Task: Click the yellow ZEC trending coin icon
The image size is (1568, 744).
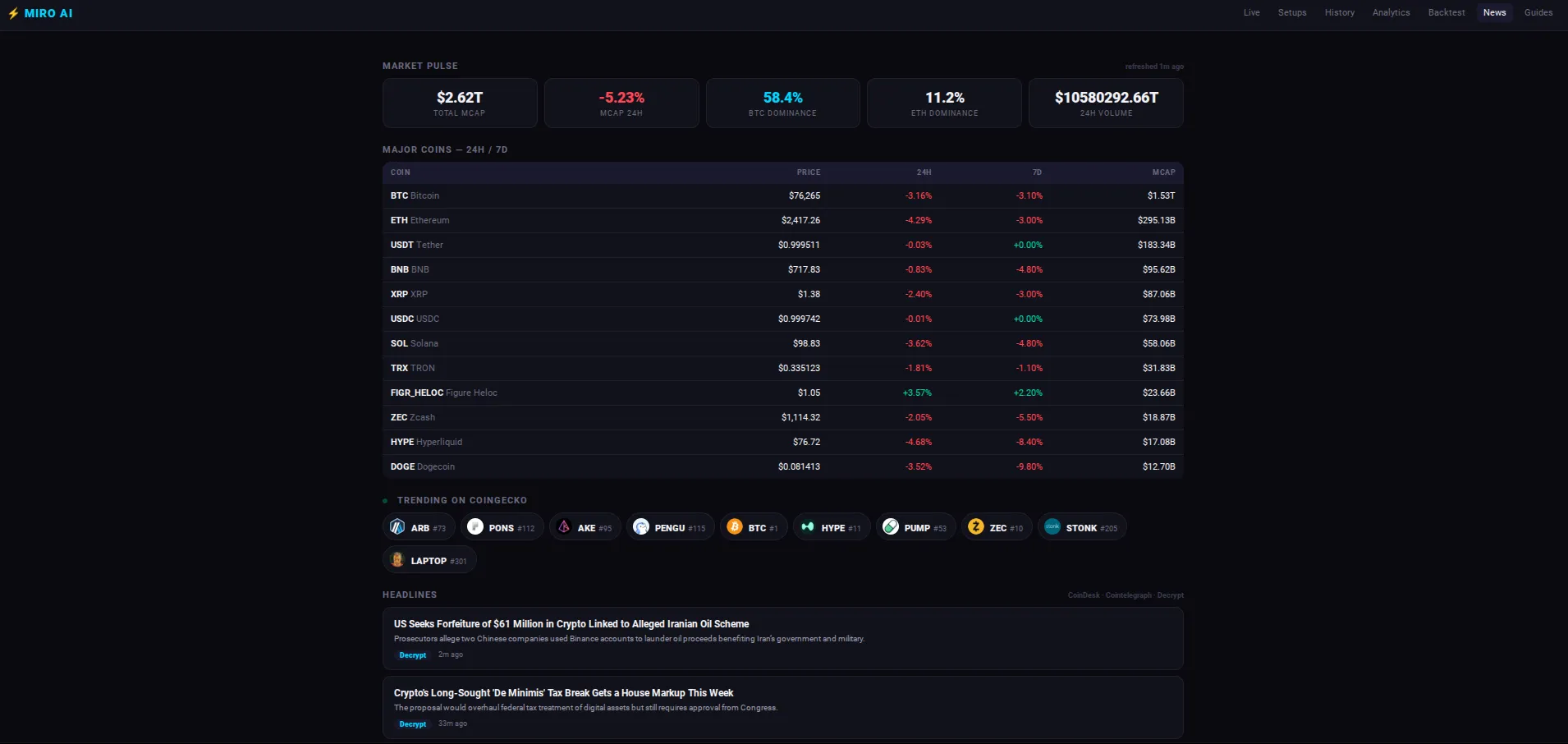Action: coord(976,527)
